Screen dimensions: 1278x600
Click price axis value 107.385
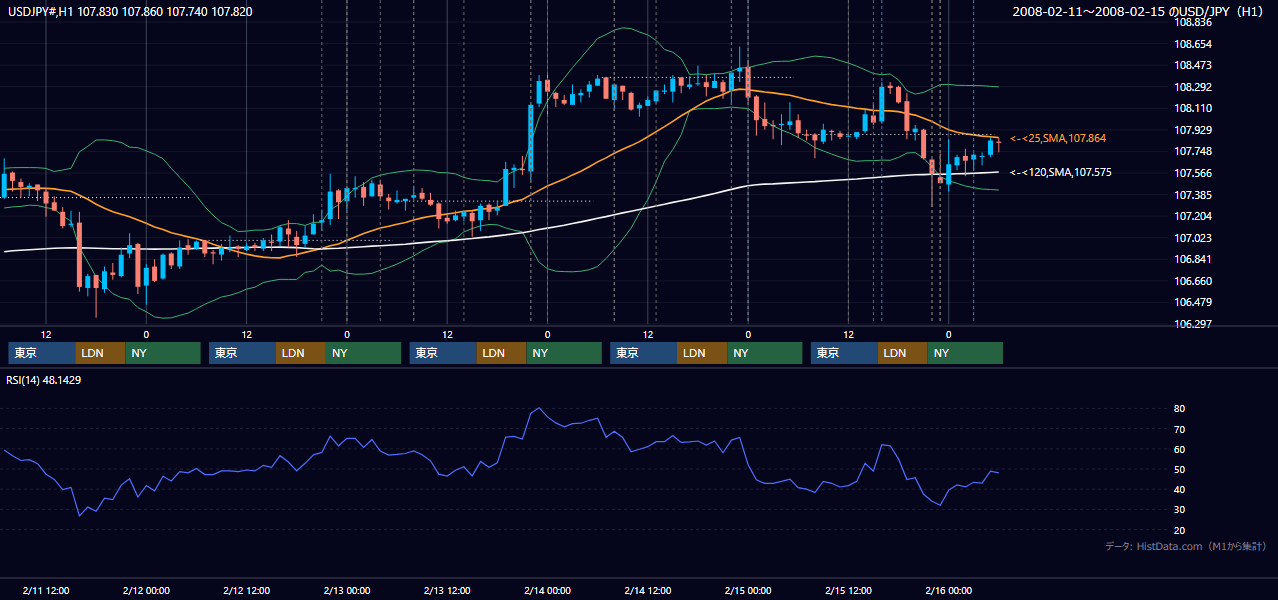(1194, 194)
